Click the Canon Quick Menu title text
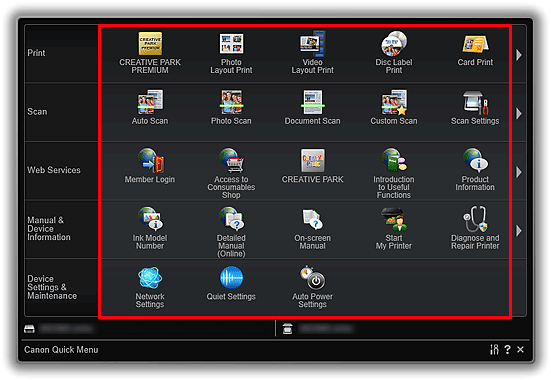 tap(61, 350)
